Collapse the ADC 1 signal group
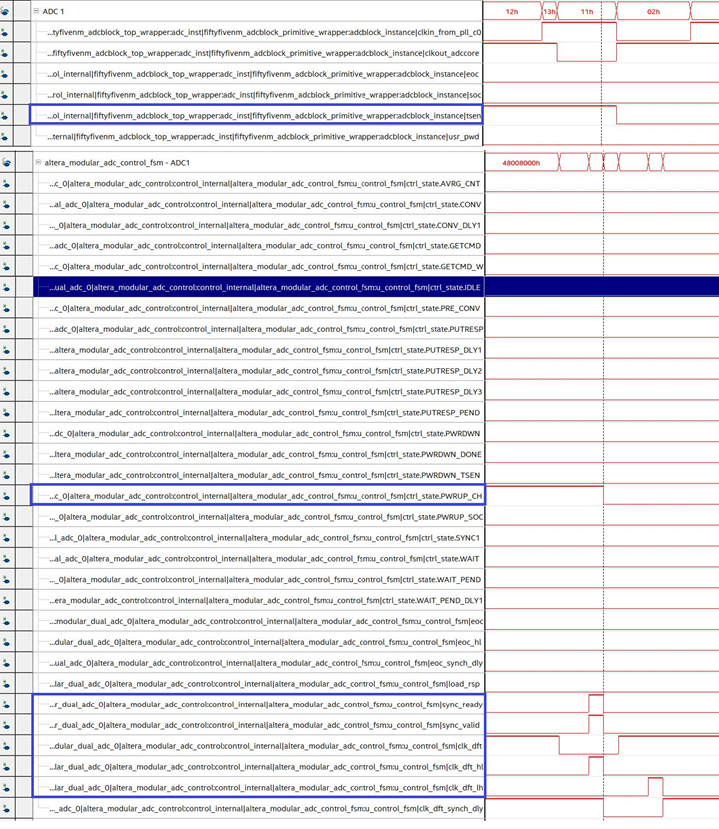 [36, 11]
